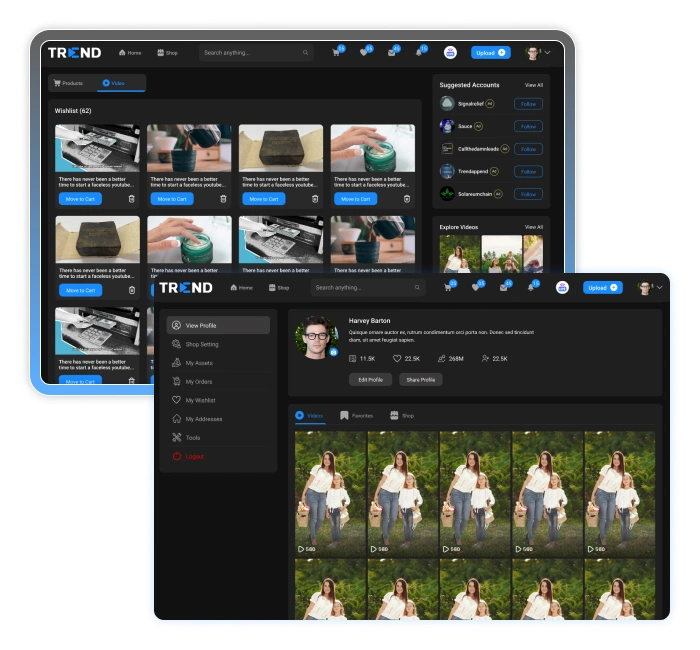Screen dimensions: 700x650
Task: Focus search field in wishlist window
Action: click(x=256, y=53)
